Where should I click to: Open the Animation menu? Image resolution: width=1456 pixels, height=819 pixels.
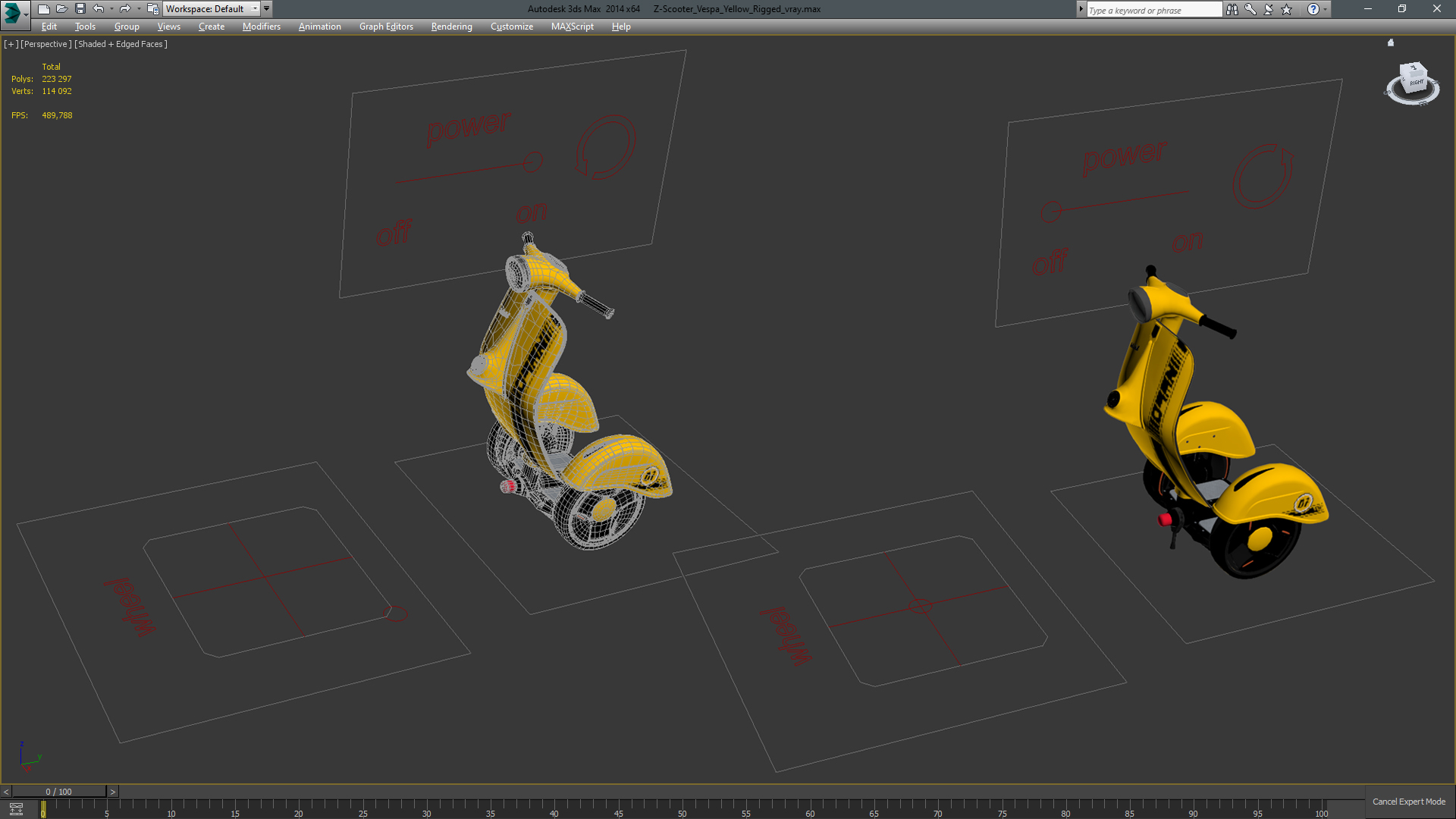coord(319,27)
